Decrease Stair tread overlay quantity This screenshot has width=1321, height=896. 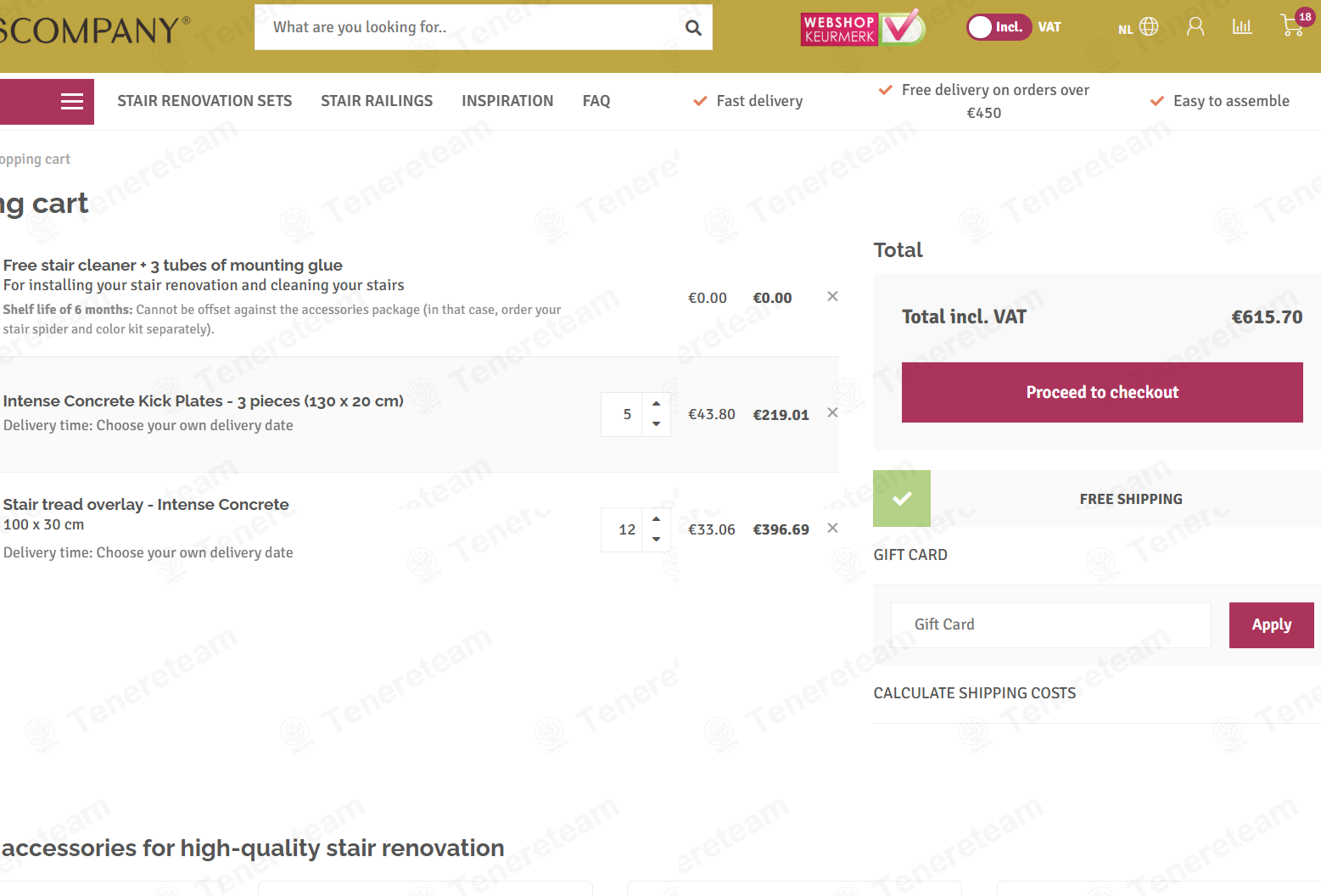(656, 540)
